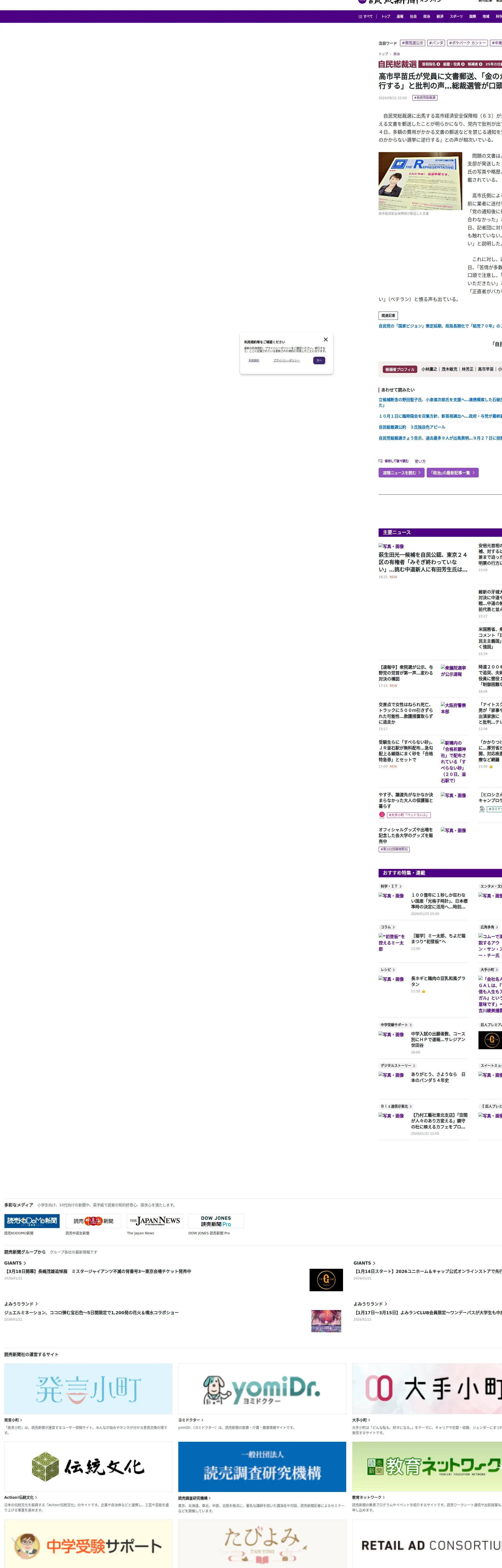Click the 保存して後で読む folder icon
The height and width of the screenshot is (1568, 502).
click(x=380, y=461)
